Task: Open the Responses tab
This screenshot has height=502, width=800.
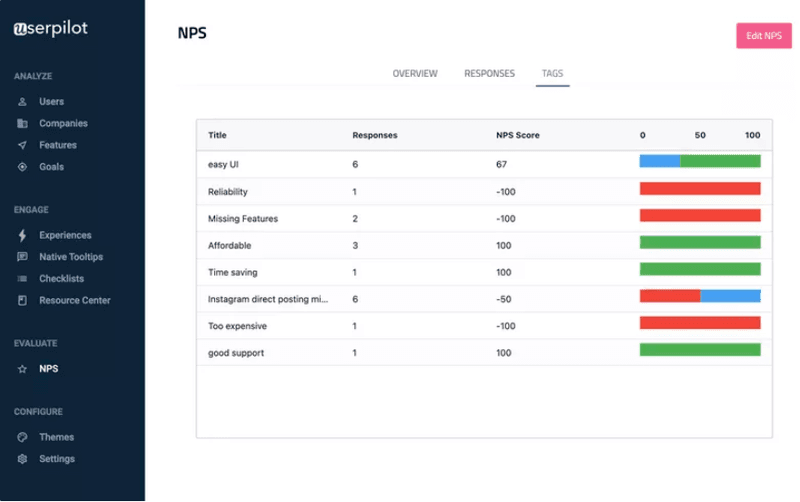Action: click(x=489, y=74)
